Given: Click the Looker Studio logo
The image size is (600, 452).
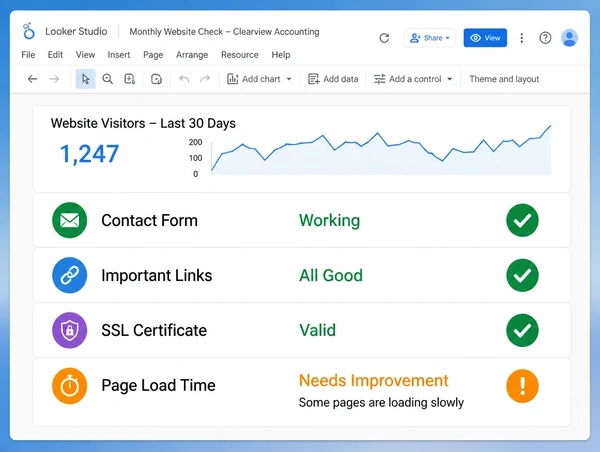Looking at the screenshot, I should click(29, 31).
